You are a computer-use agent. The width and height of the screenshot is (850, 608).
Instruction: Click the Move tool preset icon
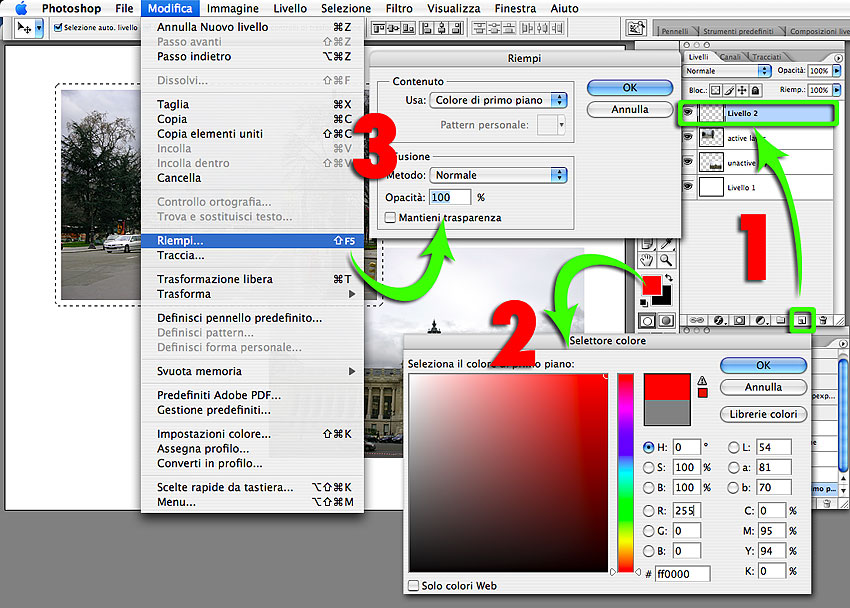(x=24, y=28)
